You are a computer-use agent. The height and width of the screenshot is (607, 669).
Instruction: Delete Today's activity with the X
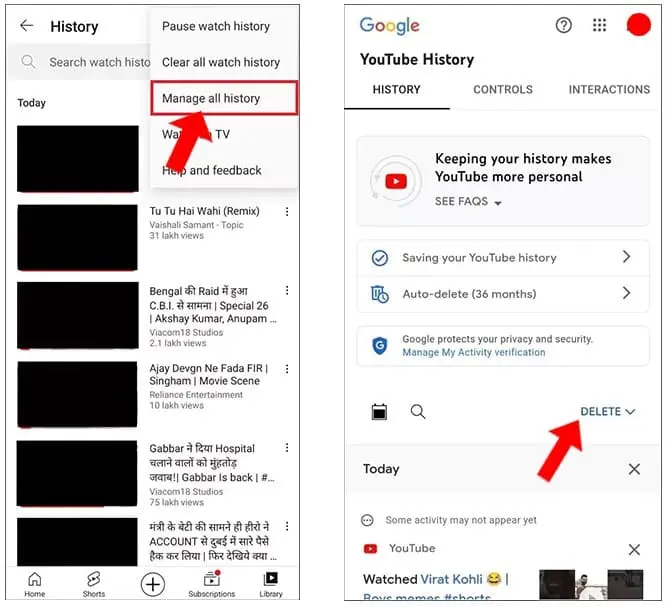634,469
